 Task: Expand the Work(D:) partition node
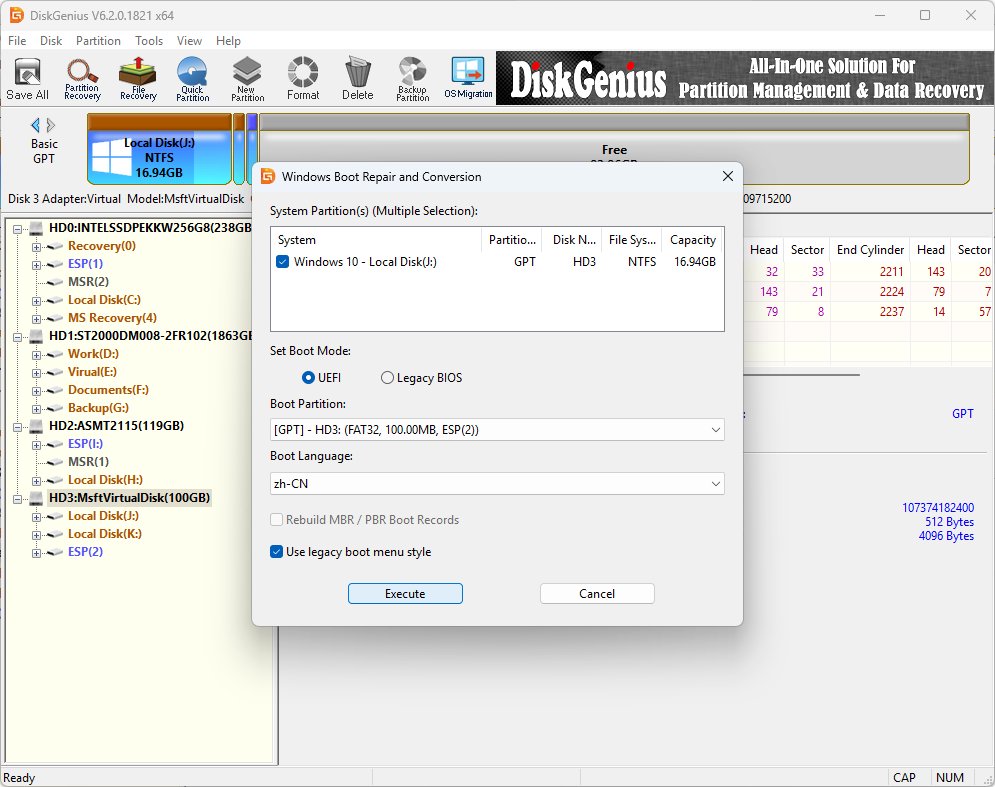pyautogui.click(x=36, y=355)
